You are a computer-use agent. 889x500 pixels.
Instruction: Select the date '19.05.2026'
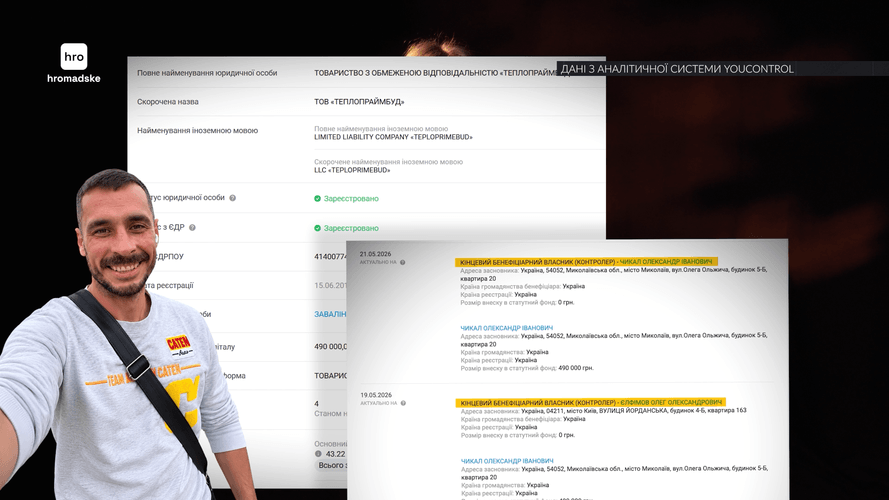point(376,395)
